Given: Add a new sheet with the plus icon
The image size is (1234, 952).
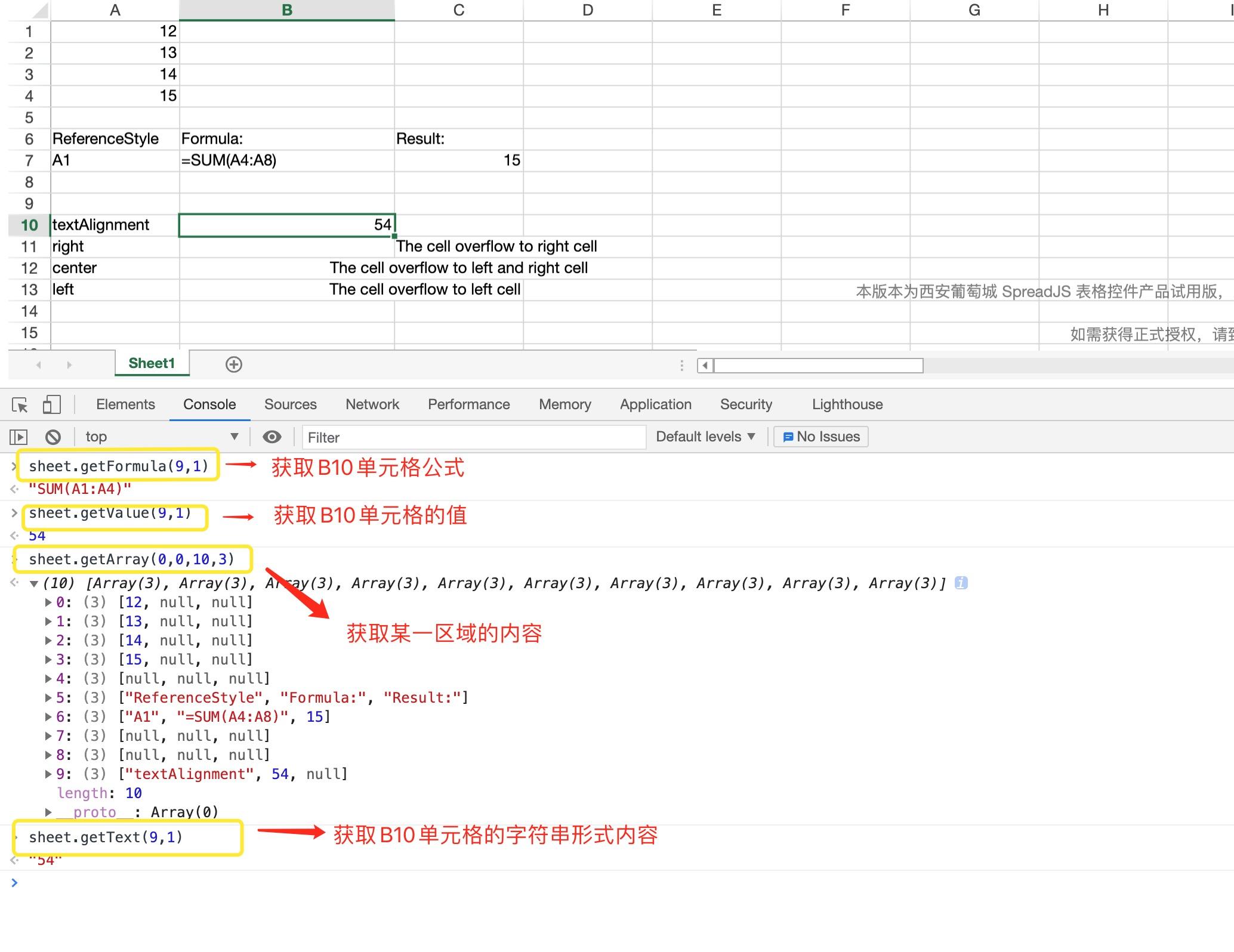Looking at the screenshot, I should [x=233, y=364].
